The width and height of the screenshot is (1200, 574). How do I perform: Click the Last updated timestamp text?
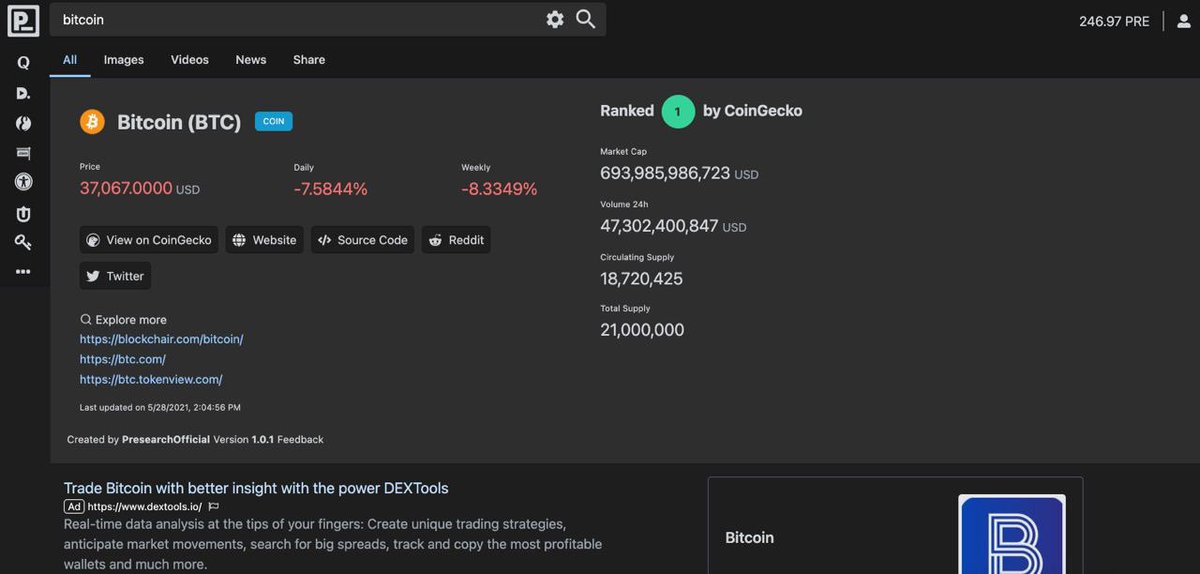click(160, 407)
